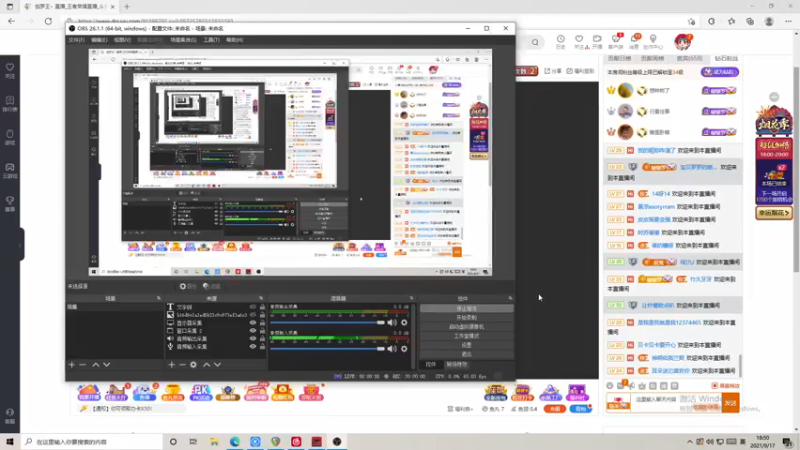This screenshot has width=800, height=450.
Task: Hide the 音频输出采集 source via eye icon
Action: click(253, 338)
